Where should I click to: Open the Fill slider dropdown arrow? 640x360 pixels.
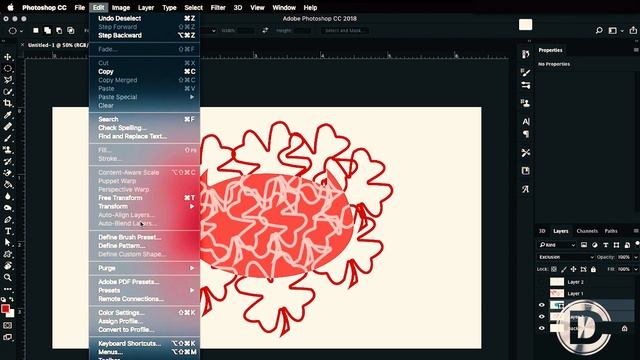click(x=636, y=269)
